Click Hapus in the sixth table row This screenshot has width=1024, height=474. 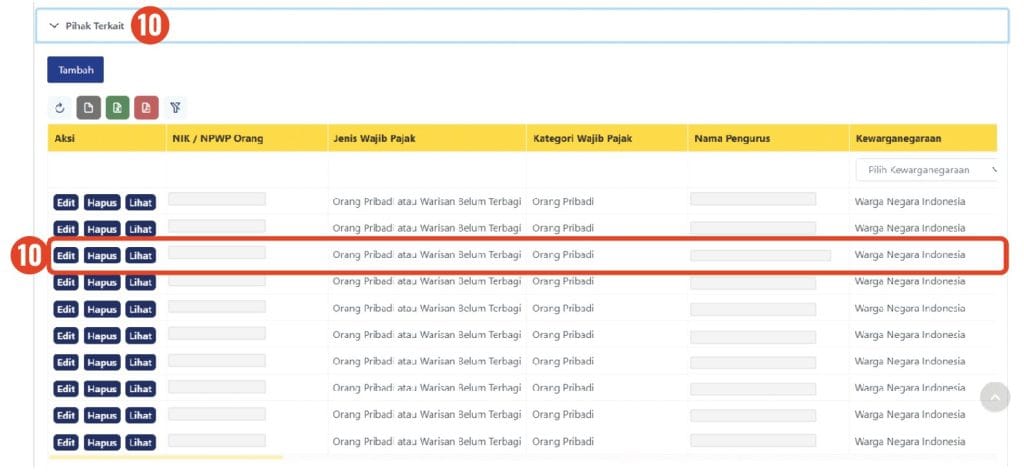pos(102,336)
